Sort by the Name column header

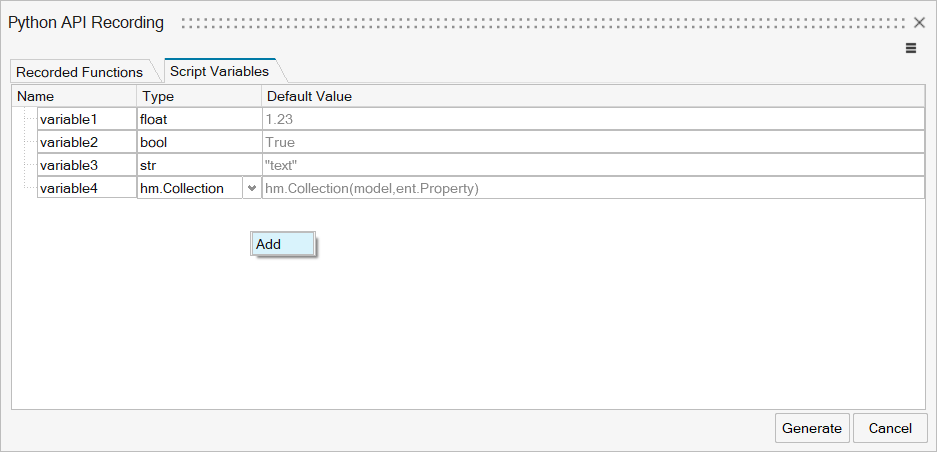point(74,96)
